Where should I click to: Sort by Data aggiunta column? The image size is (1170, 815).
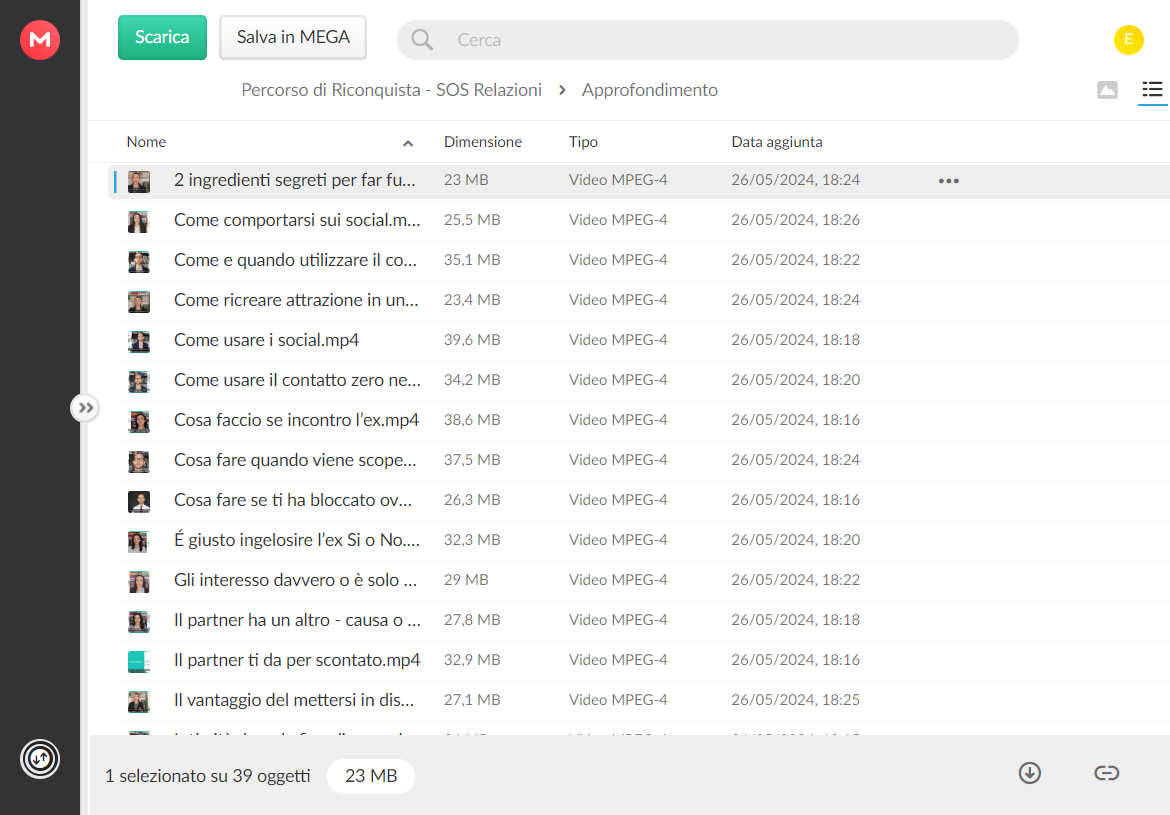click(777, 142)
